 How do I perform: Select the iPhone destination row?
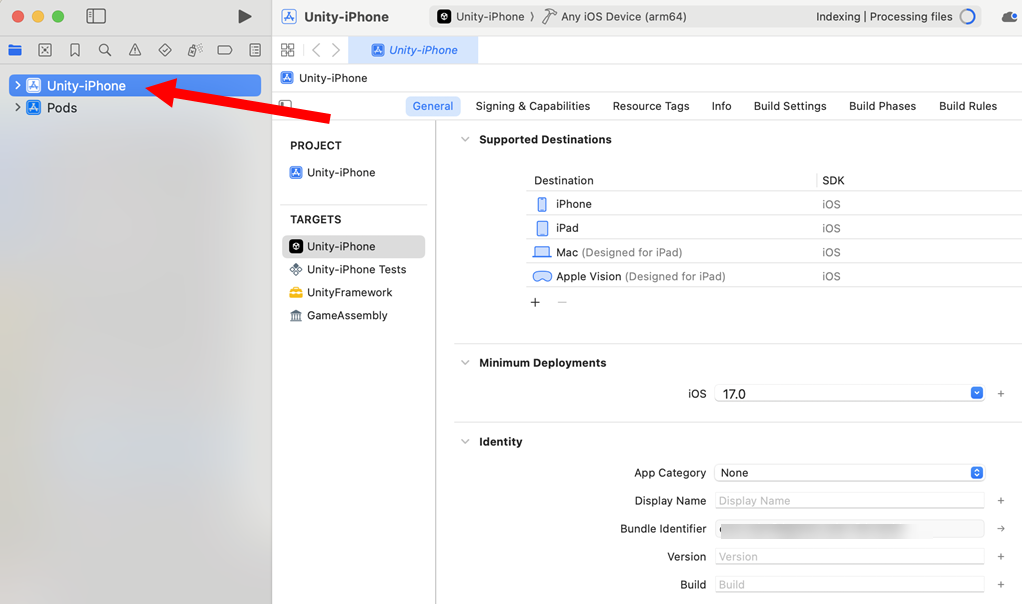[x=774, y=204]
